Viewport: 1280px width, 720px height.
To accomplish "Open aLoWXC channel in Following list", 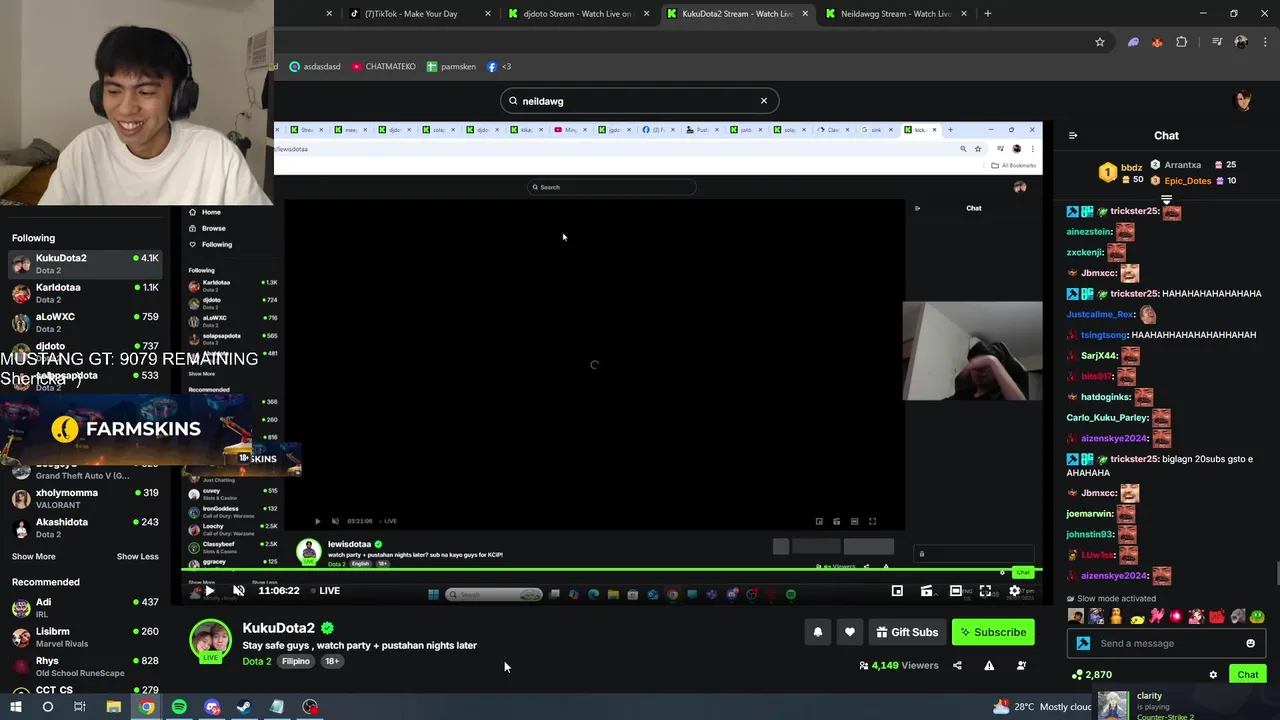I will click(85, 323).
